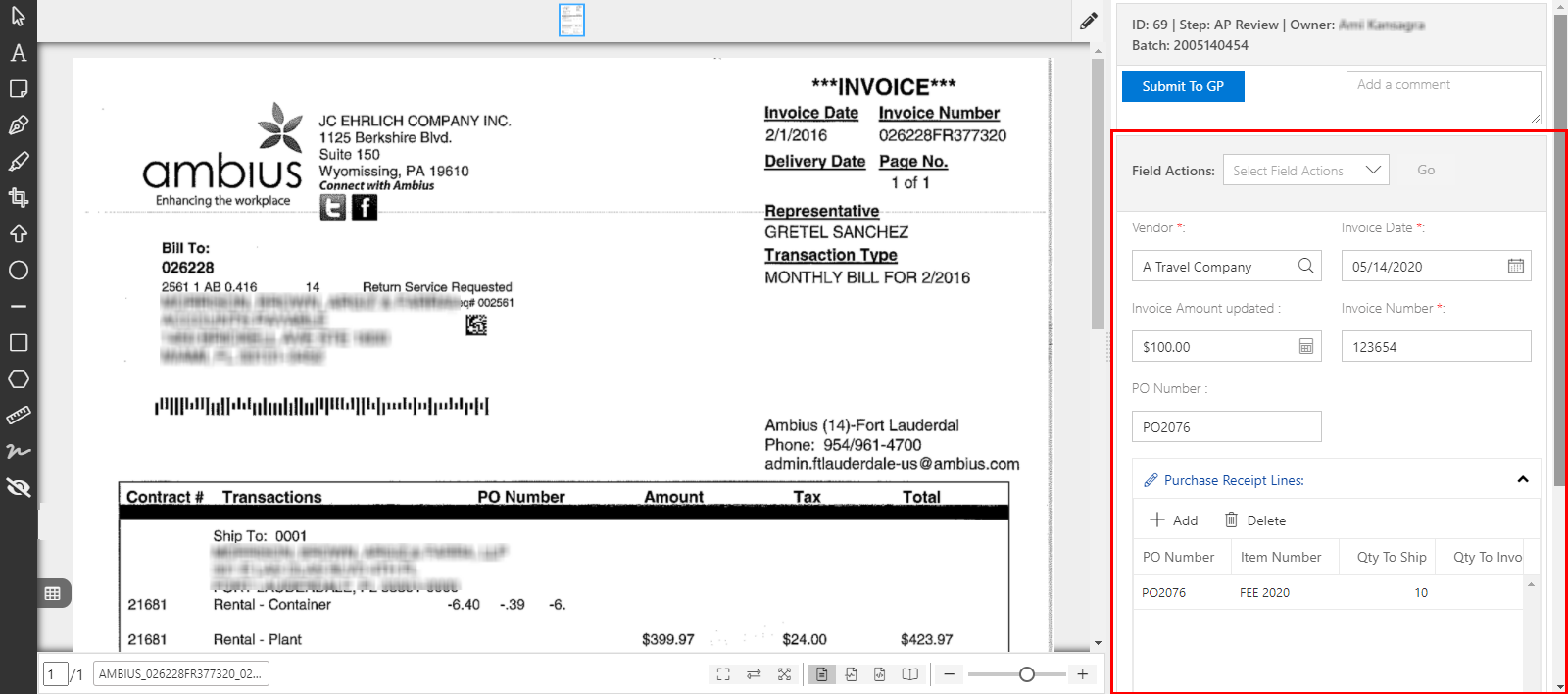Click the pencil edit icon above document
Screen dimensions: 1568x694
click(x=1088, y=22)
